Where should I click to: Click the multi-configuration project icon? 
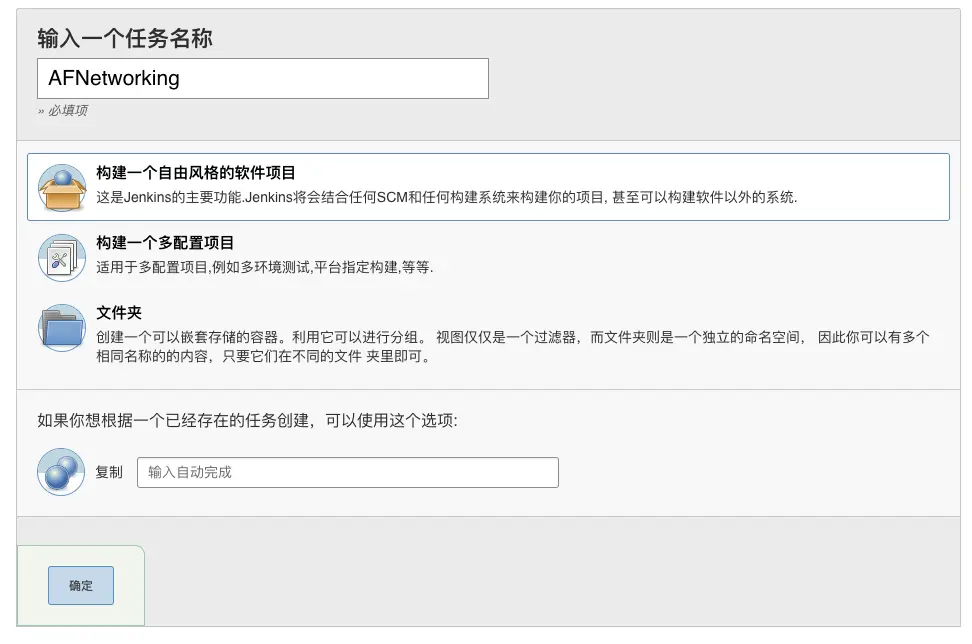[x=61, y=257]
